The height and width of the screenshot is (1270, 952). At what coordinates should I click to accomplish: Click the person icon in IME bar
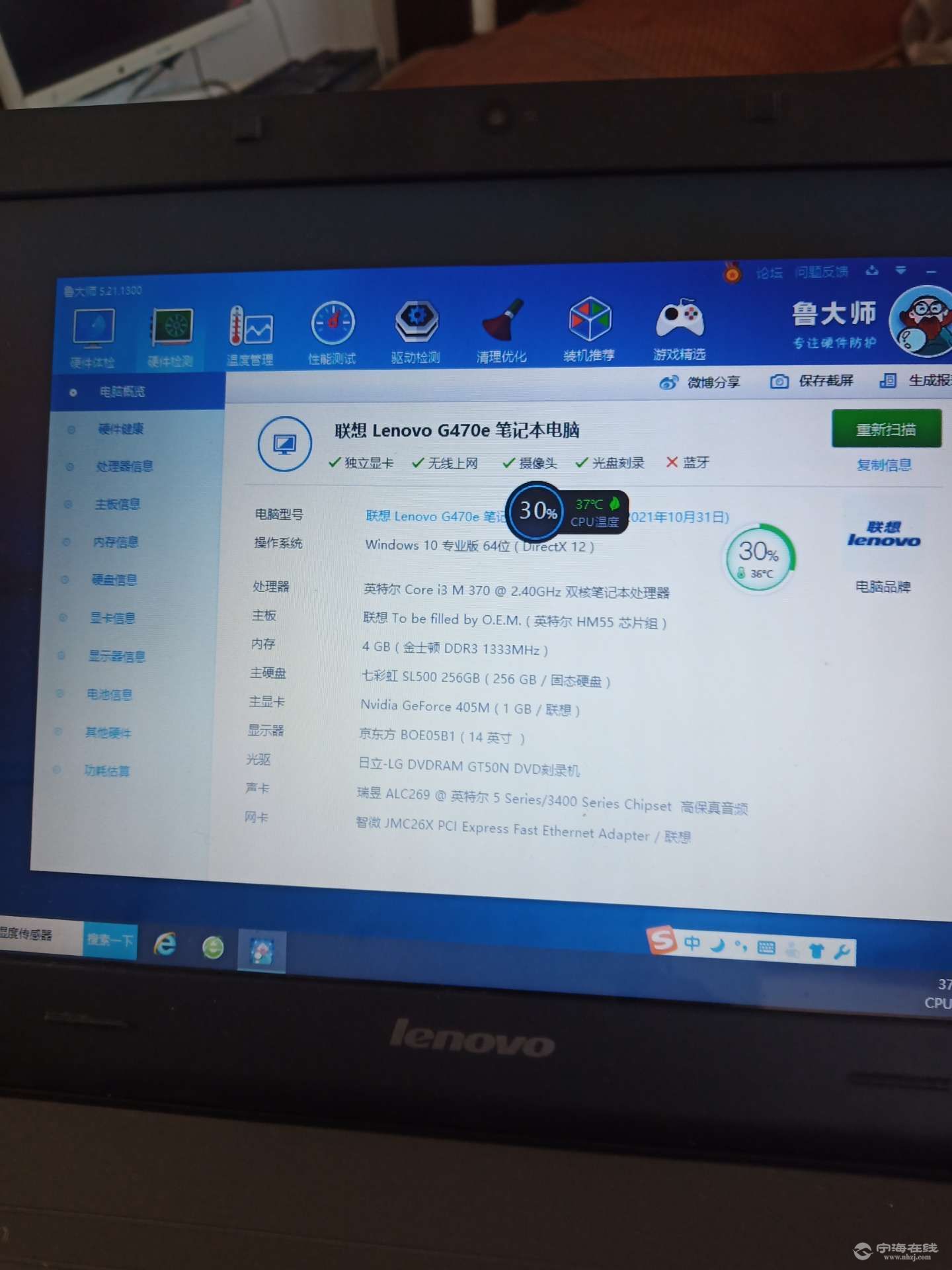point(792,951)
